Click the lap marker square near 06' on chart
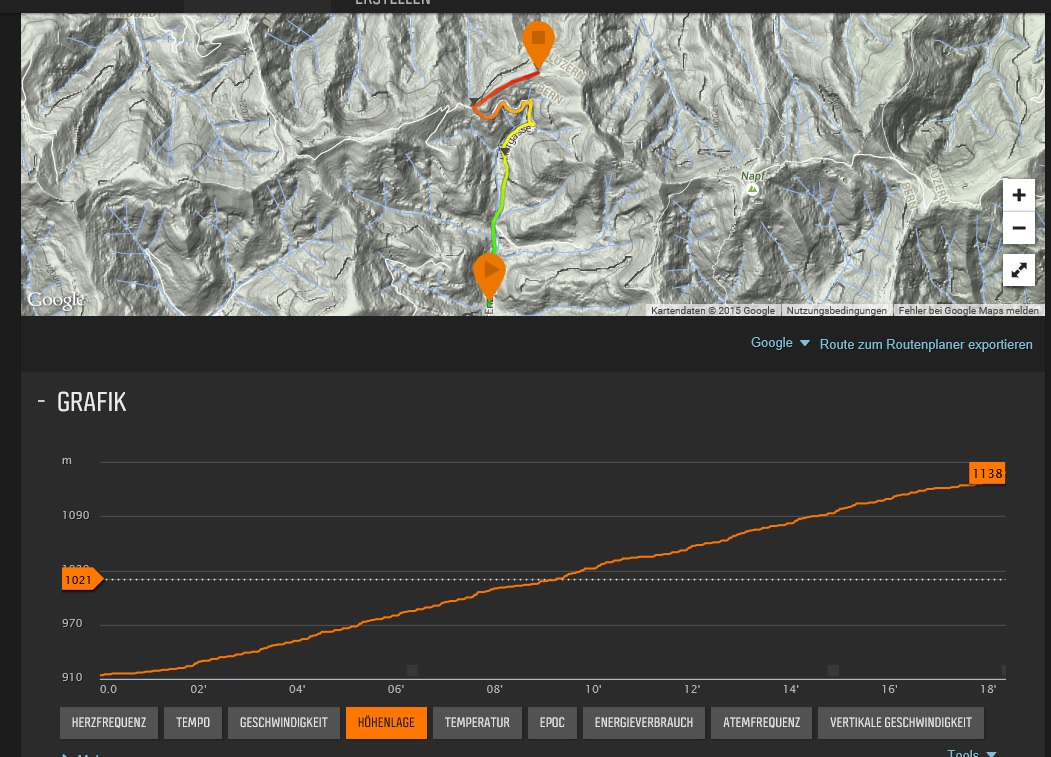This screenshot has height=757, width=1051. pyautogui.click(x=412, y=670)
